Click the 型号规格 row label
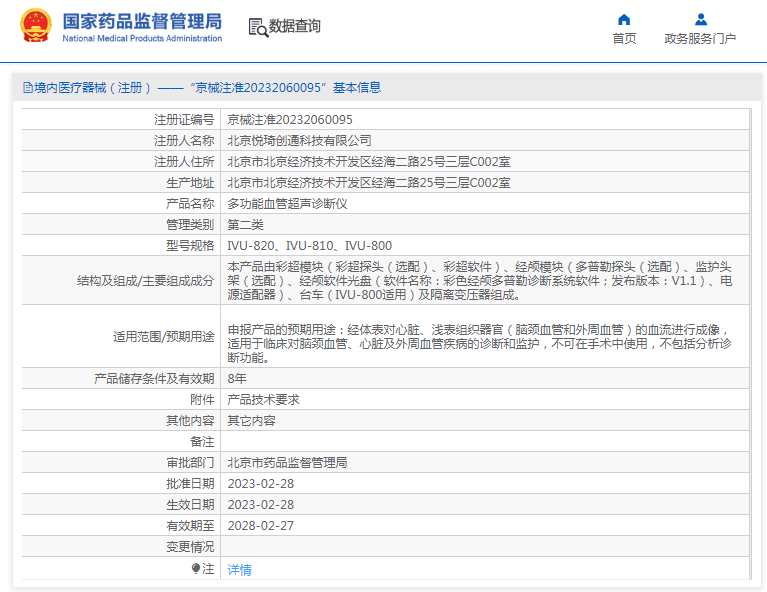This screenshot has height=592, width=767. click(x=190, y=246)
